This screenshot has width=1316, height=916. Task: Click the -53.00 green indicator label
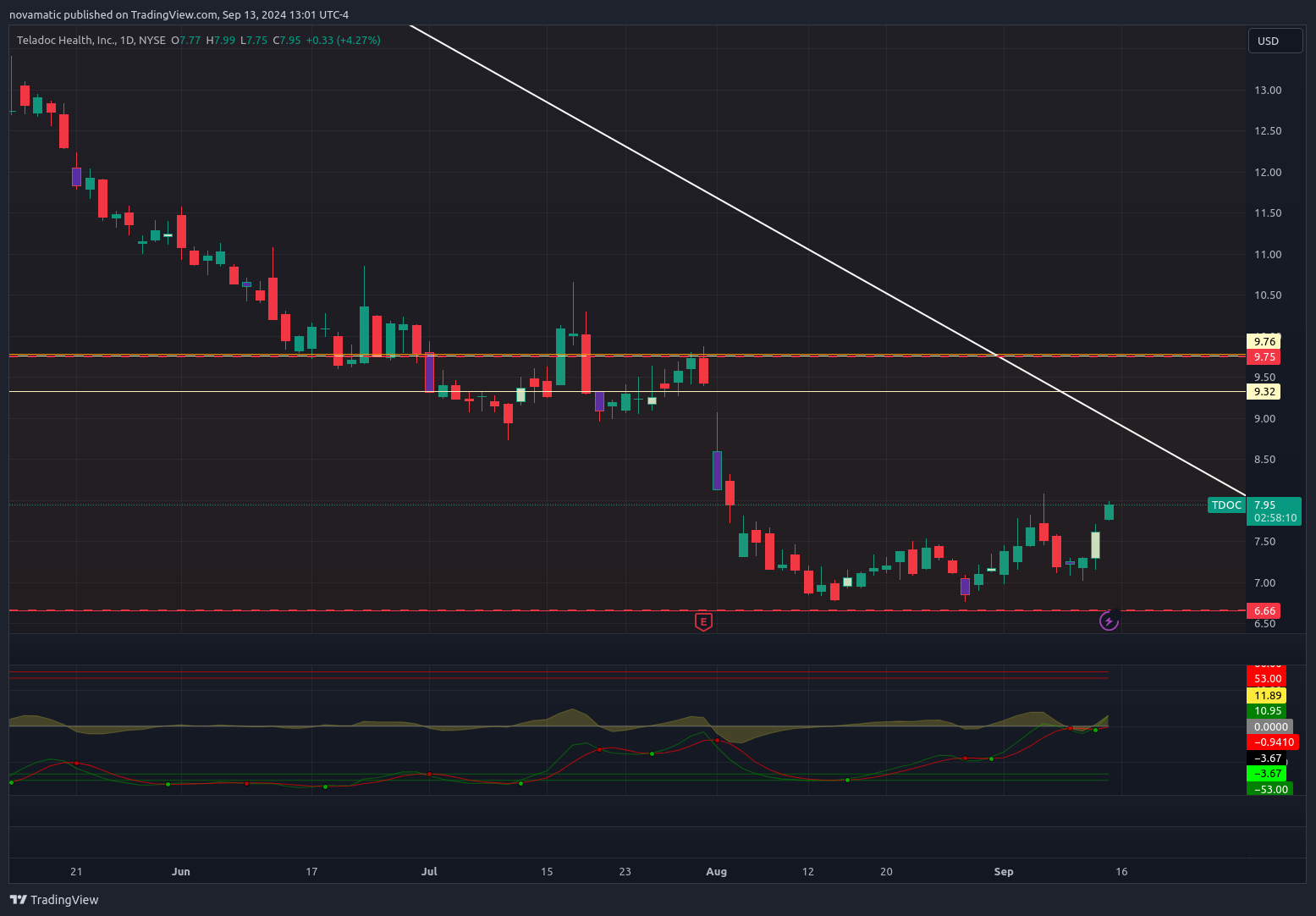(x=1270, y=790)
